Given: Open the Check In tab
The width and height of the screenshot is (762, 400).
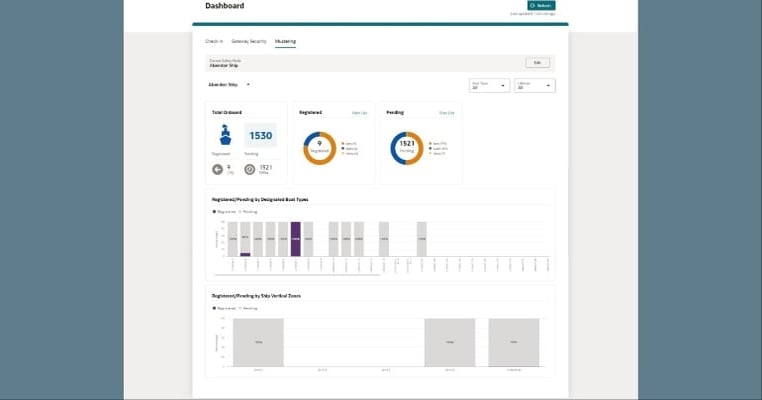Looking at the screenshot, I should pos(214,41).
